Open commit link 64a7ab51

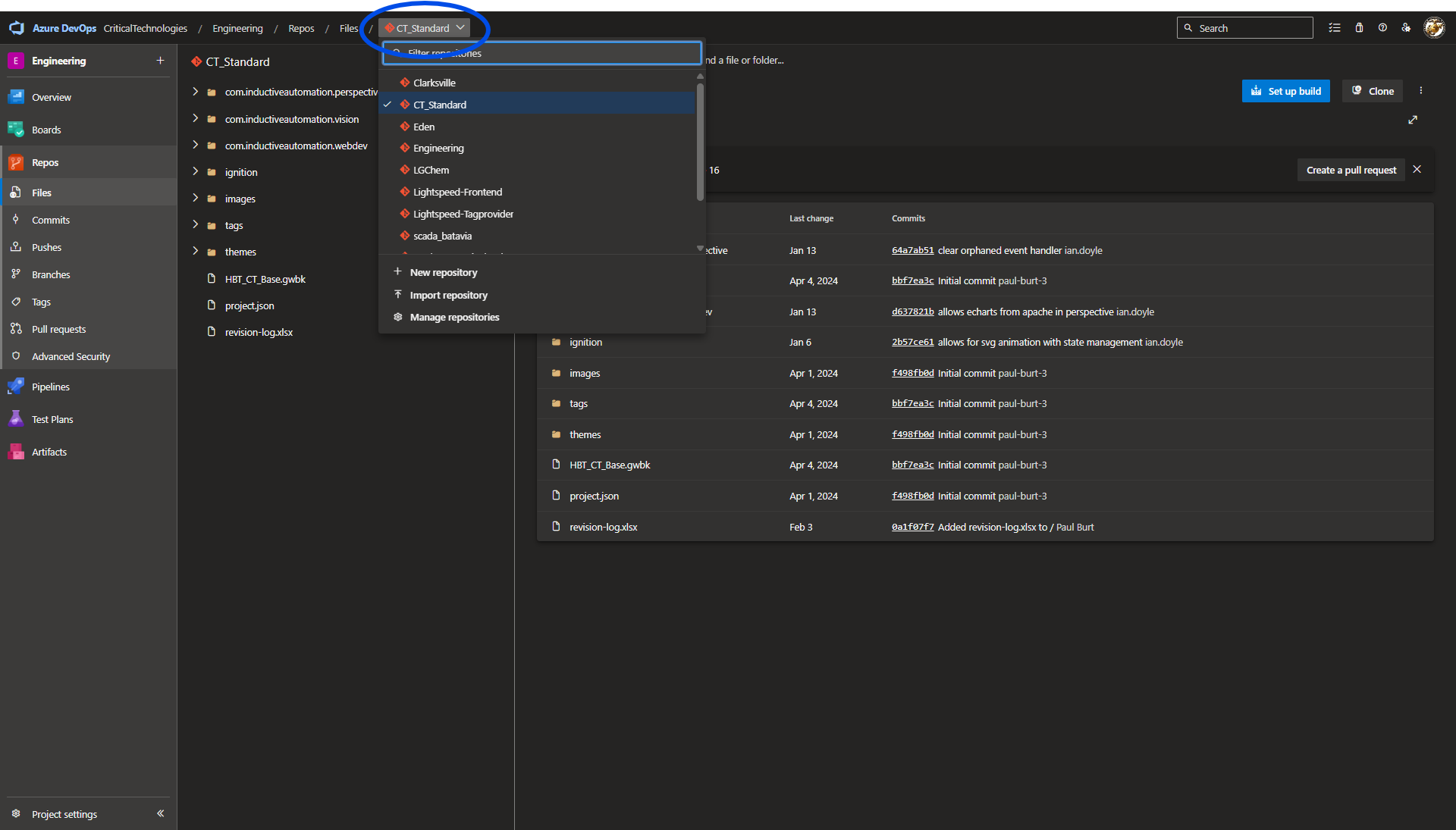[912, 250]
